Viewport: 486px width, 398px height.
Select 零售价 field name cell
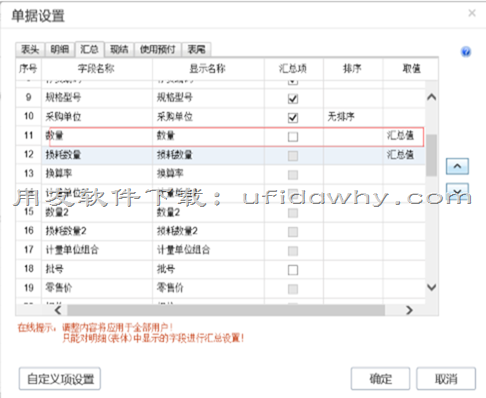point(97,288)
